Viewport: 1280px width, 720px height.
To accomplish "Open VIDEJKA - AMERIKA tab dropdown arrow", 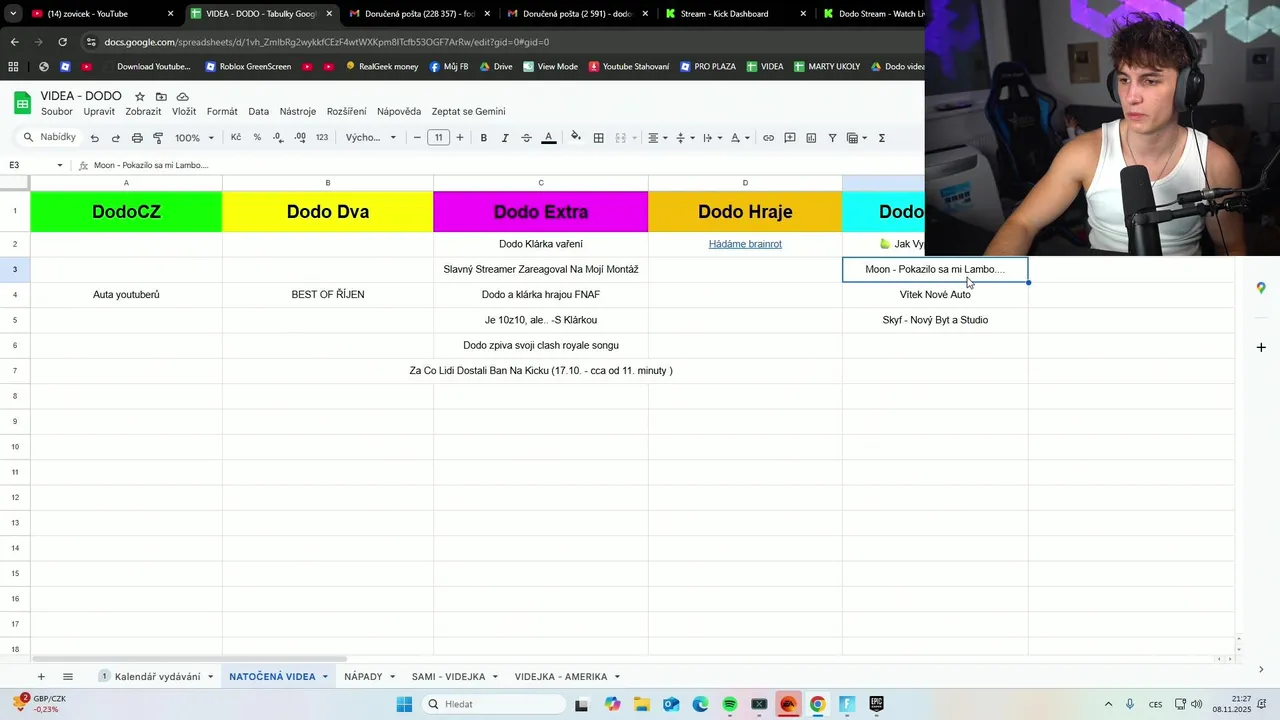I will click(617, 677).
